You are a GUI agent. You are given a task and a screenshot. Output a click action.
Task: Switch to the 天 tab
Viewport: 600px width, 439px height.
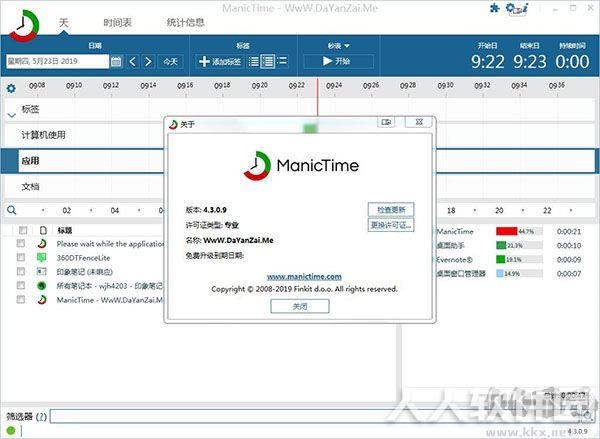pyautogui.click(x=64, y=23)
